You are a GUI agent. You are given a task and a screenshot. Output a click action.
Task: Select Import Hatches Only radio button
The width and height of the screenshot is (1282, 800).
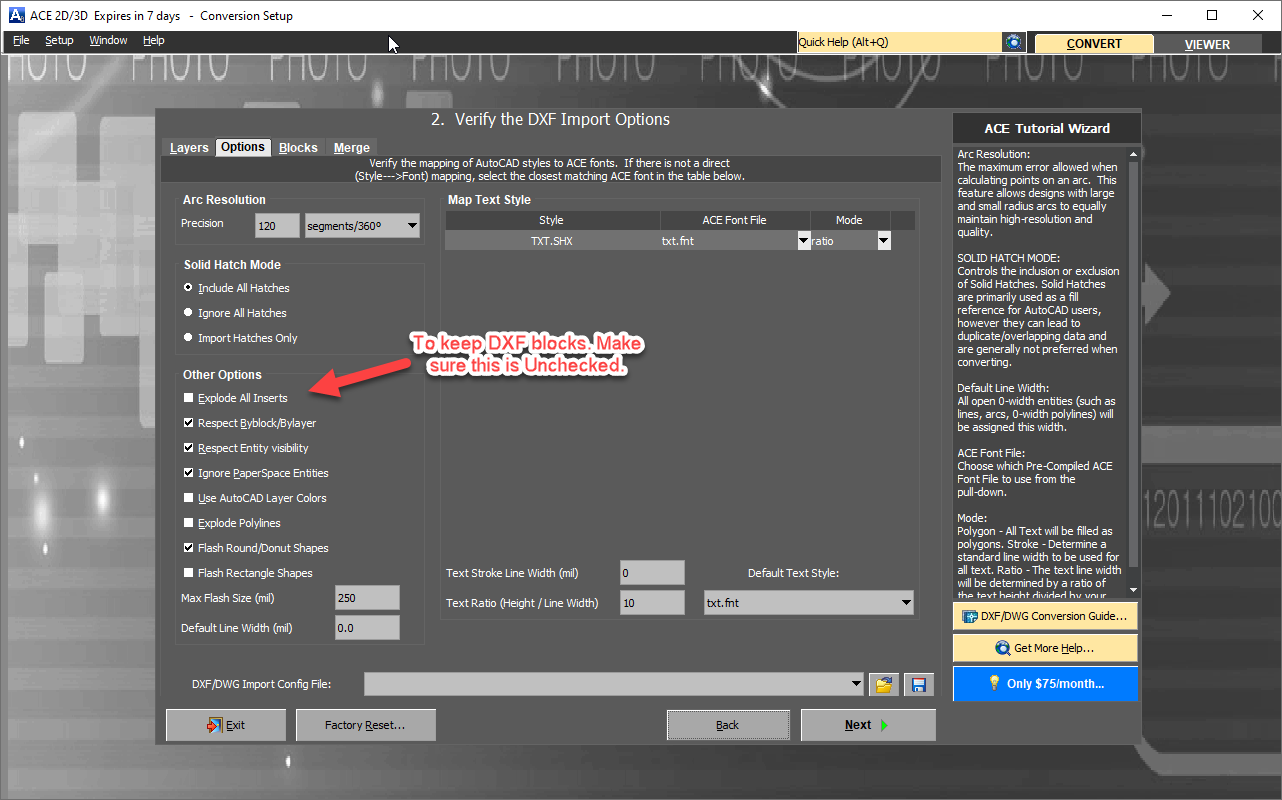click(x=188, y=338)
